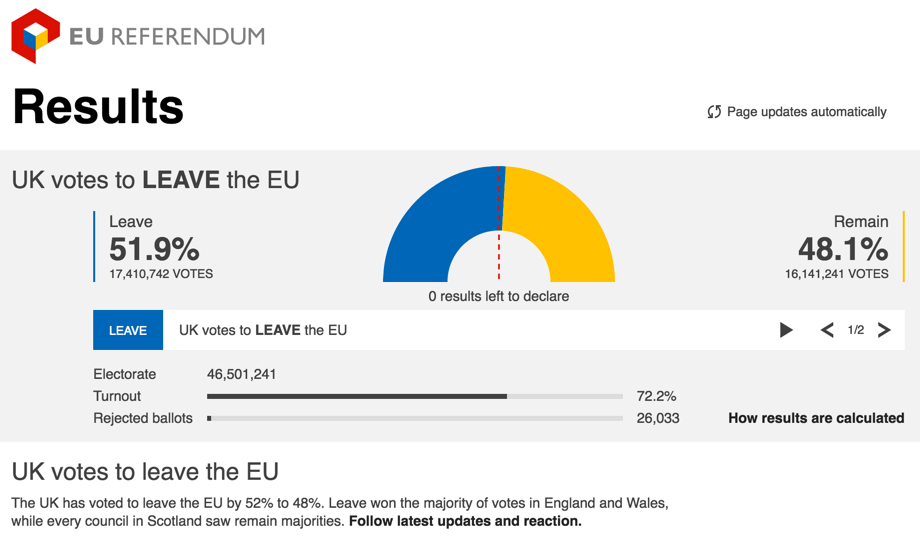
Task: Click the rejected ballots bar
Action: pos(415,418)
